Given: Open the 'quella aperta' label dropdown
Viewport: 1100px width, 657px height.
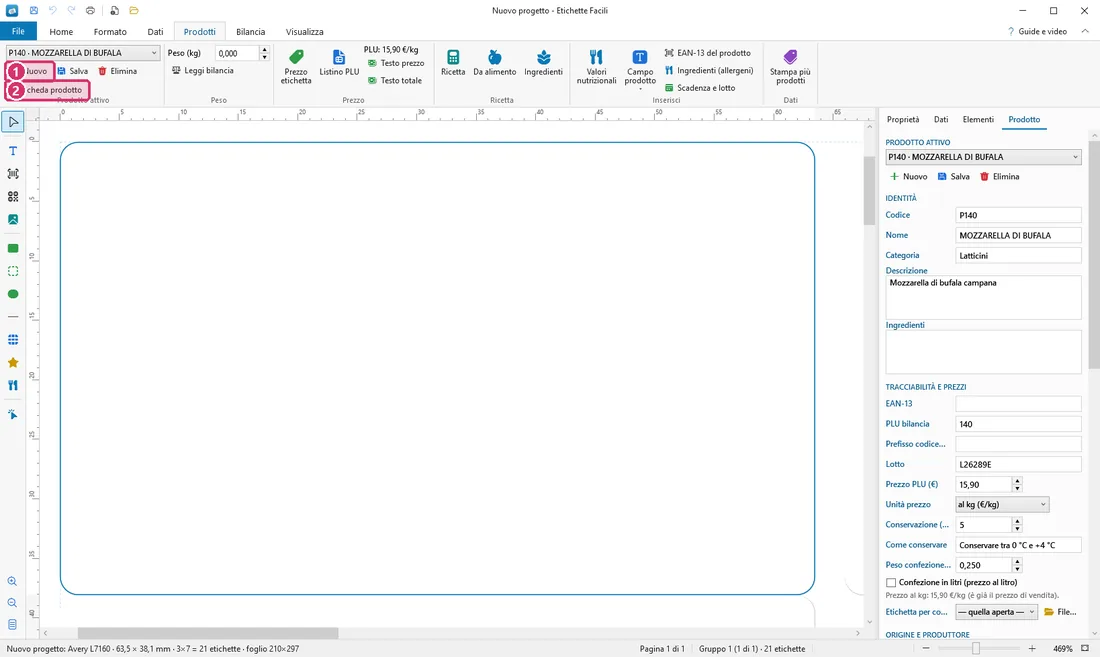Looking at the screenshot, I should pos(996,612).
